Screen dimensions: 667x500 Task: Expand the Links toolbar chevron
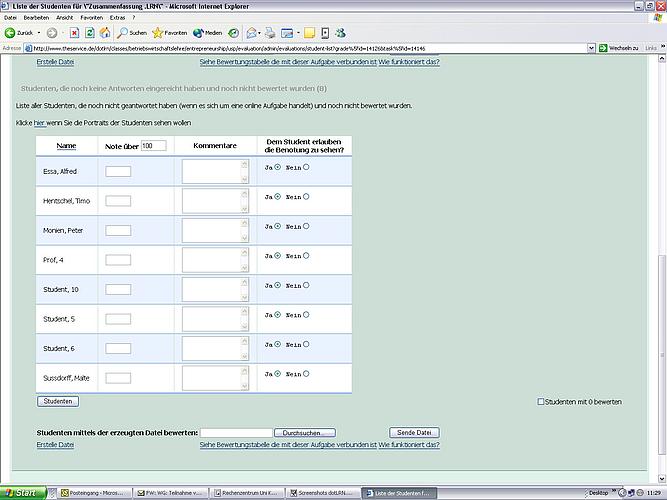663,47
